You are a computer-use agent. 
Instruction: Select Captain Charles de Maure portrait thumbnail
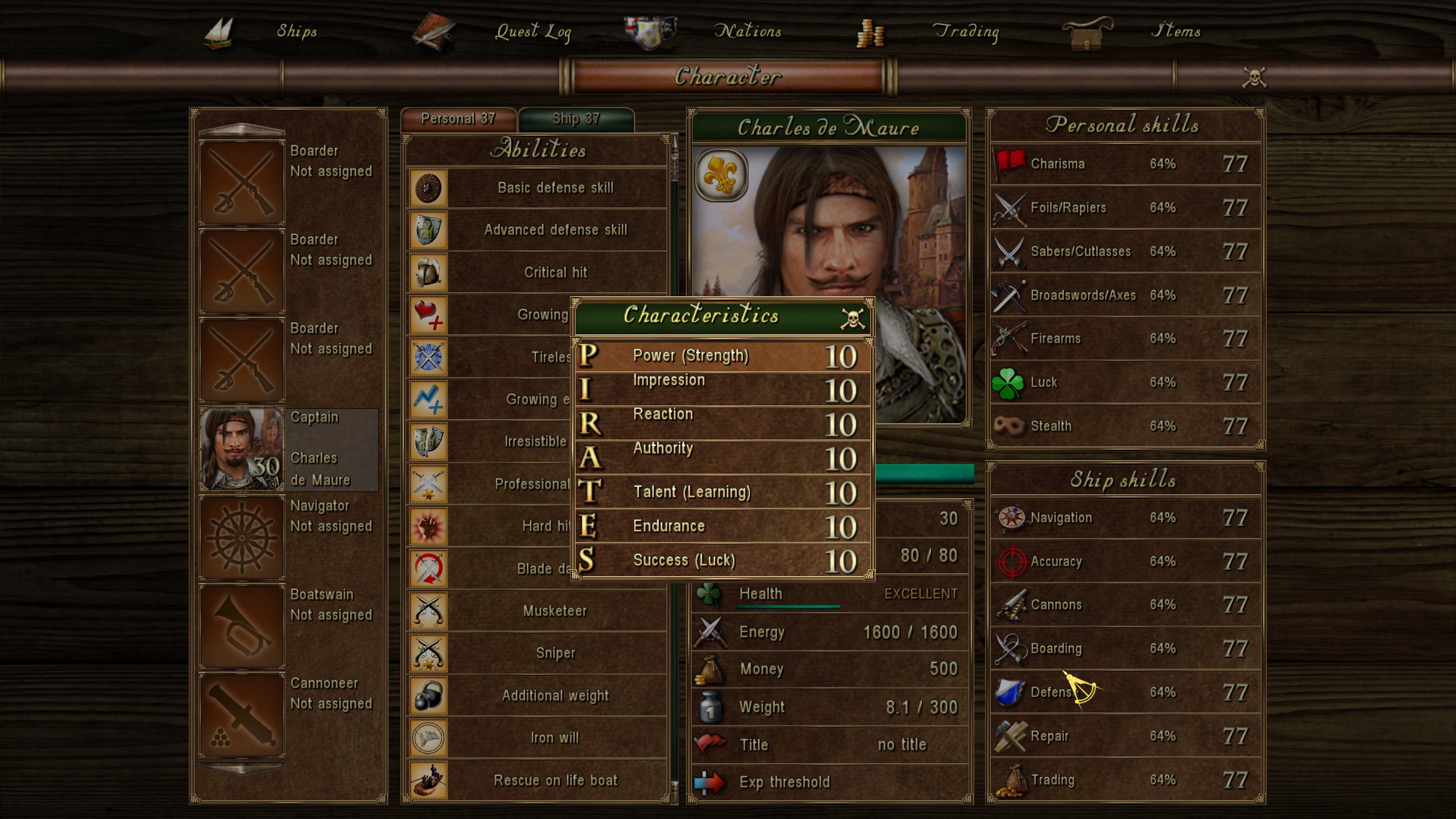tap(242, 449)
